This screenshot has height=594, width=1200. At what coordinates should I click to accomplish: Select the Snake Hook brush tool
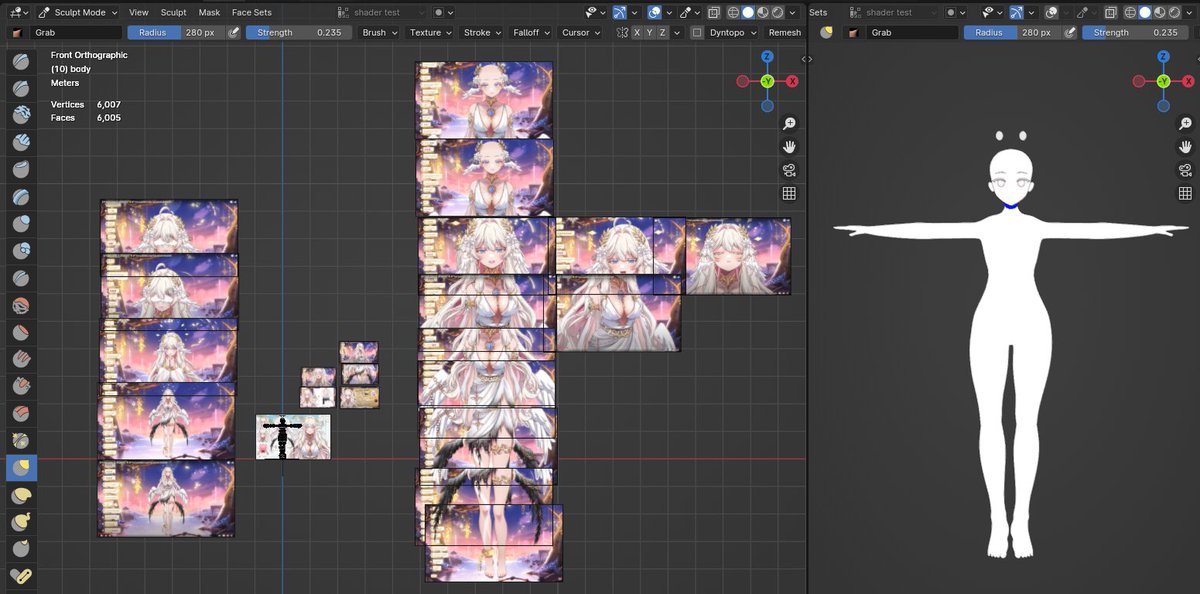(21, 521)
